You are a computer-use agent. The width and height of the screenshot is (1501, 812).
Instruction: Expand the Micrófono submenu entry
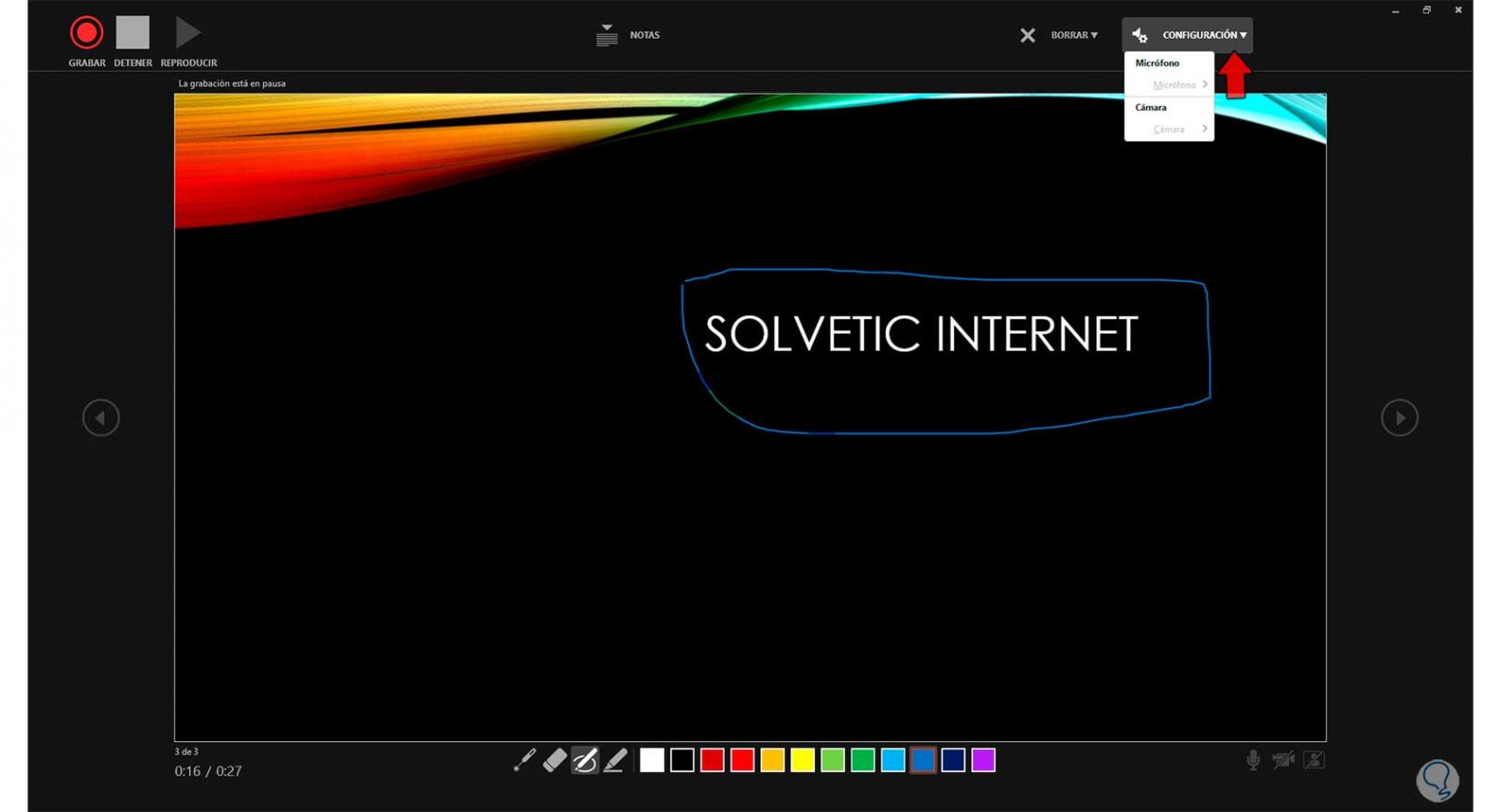[x=1169, y=85]
